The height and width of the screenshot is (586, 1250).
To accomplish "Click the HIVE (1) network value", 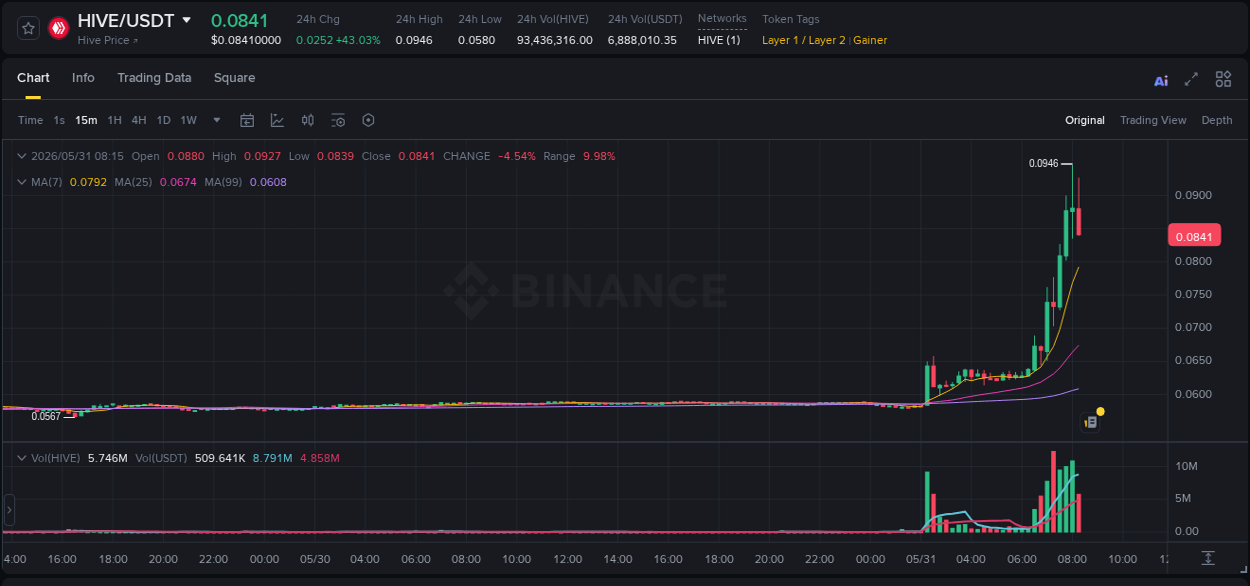I will pyautogui.click(x=719, y=40).
